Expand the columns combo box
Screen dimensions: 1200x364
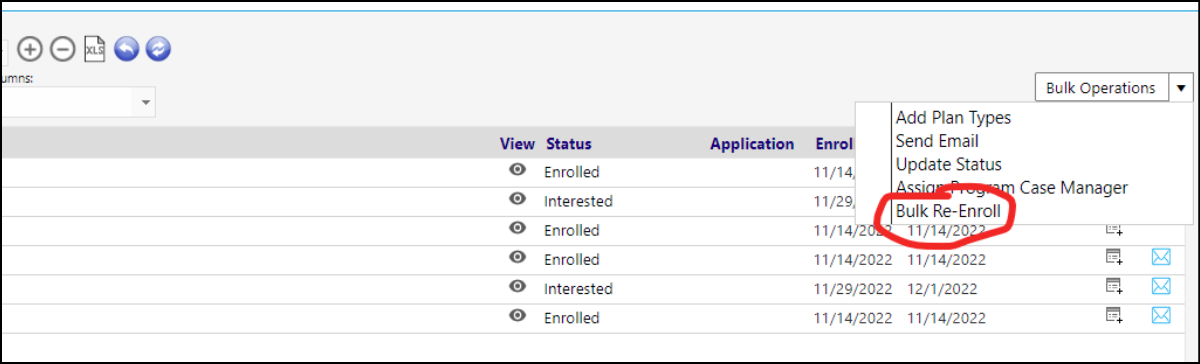click(x=146, y=102)
